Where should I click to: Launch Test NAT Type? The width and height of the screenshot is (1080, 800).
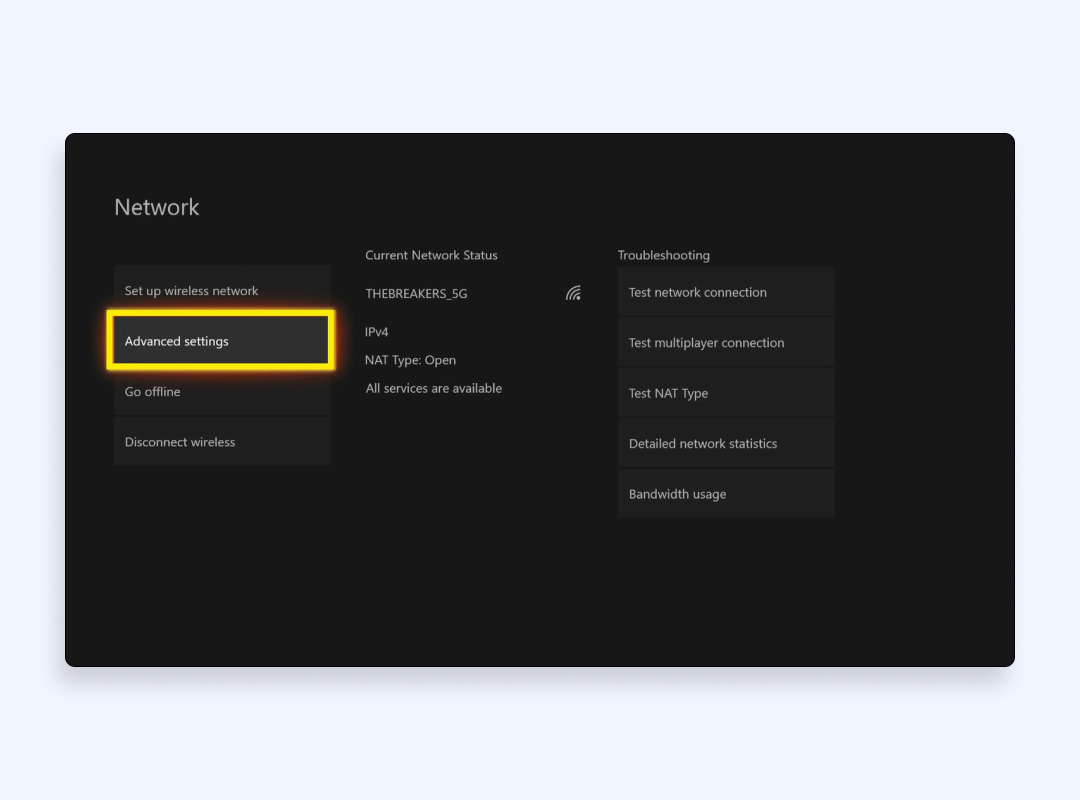pyautogui.click(x=725, y=393)
